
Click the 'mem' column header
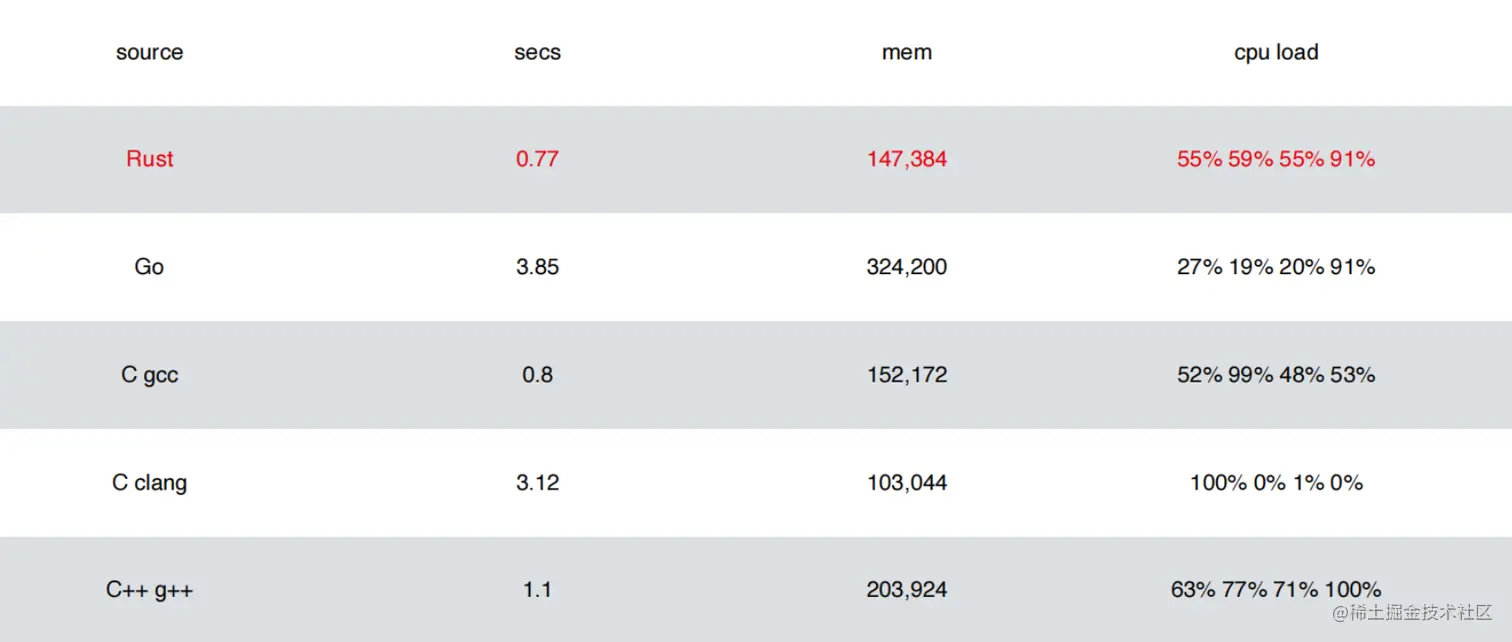coord(907,52)
